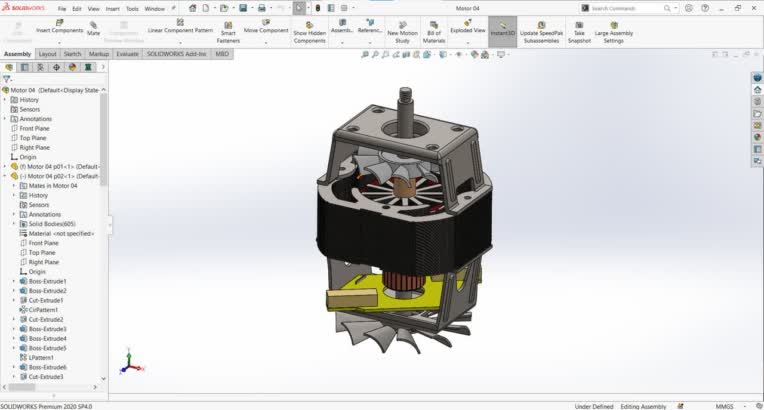Viewport: 764px width, 410px height.
Task: Toggle the Instant3D button
Action: [502, 31]
